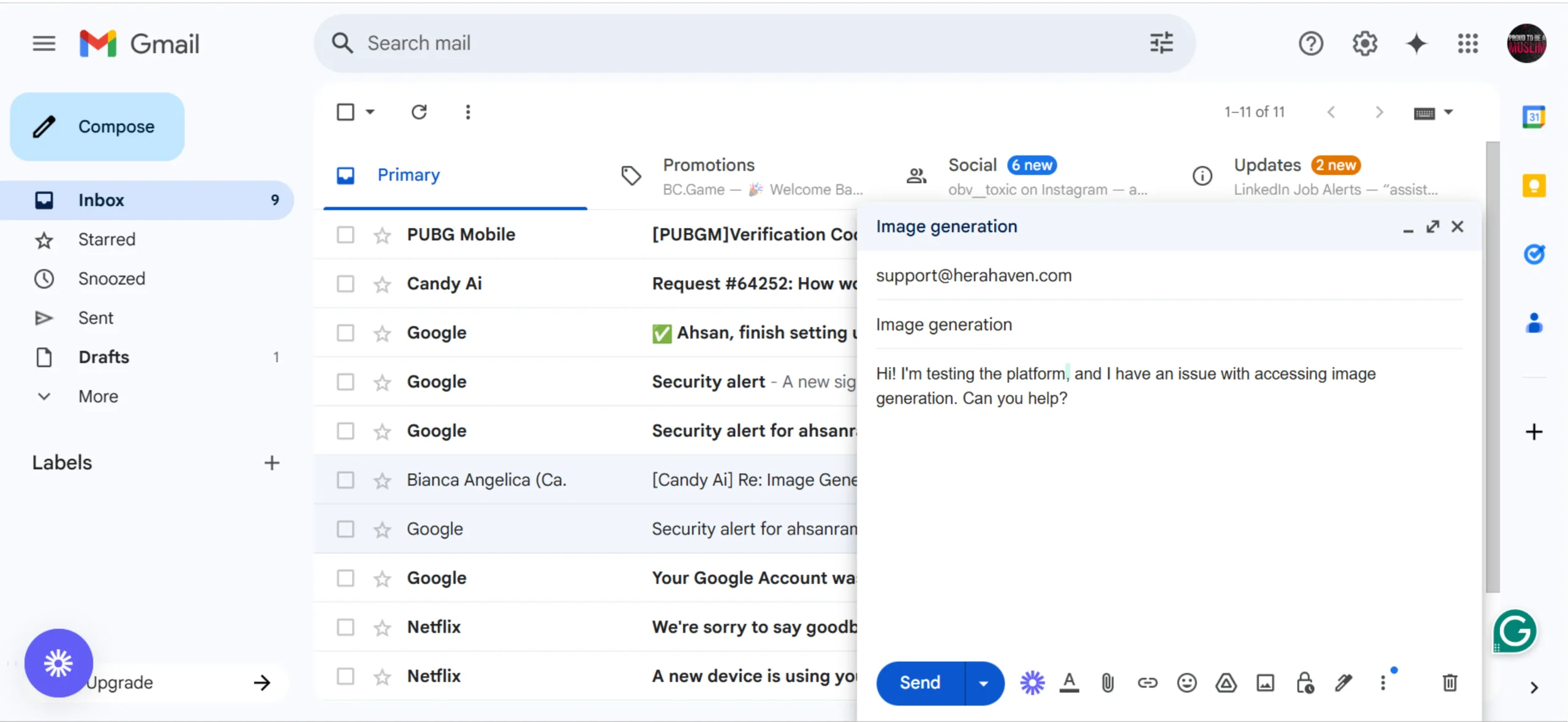Viewport: 1568px width, 722px height.
Task: Tick the checkbox for Bianca Angelica email
Action: [x=345, y=480]
